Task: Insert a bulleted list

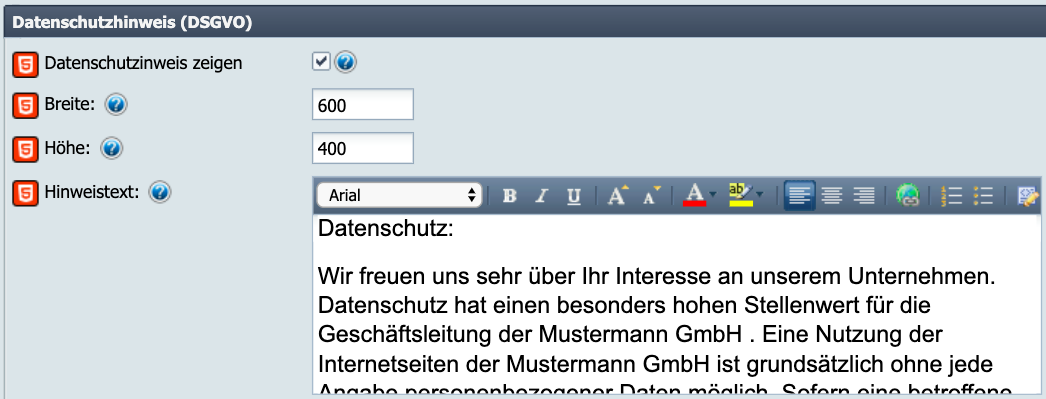Action: click(983, 196)
